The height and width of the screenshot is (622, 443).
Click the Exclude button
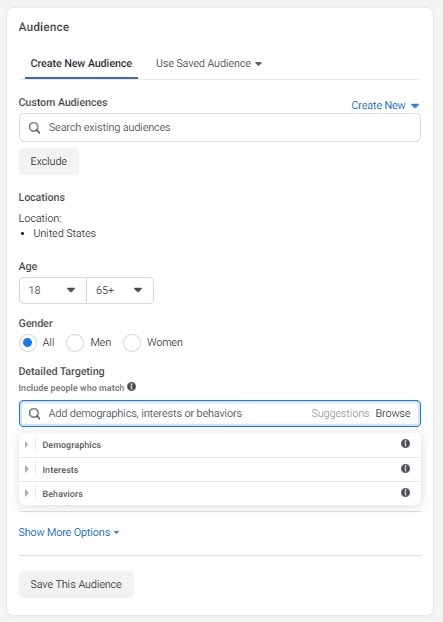pyautogui.click(x=49, y=161)
